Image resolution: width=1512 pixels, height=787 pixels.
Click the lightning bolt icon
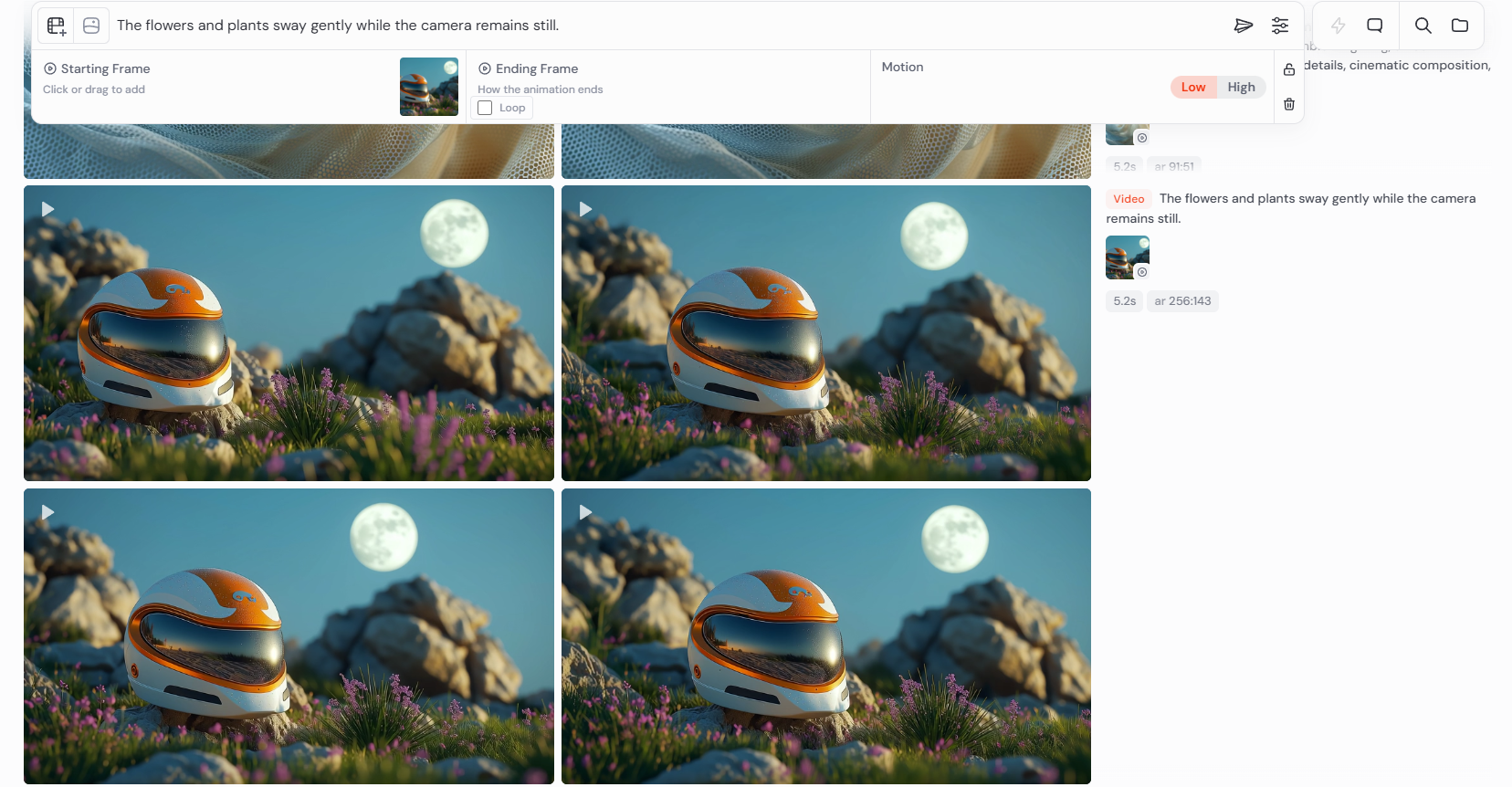tap(1338, 26)
